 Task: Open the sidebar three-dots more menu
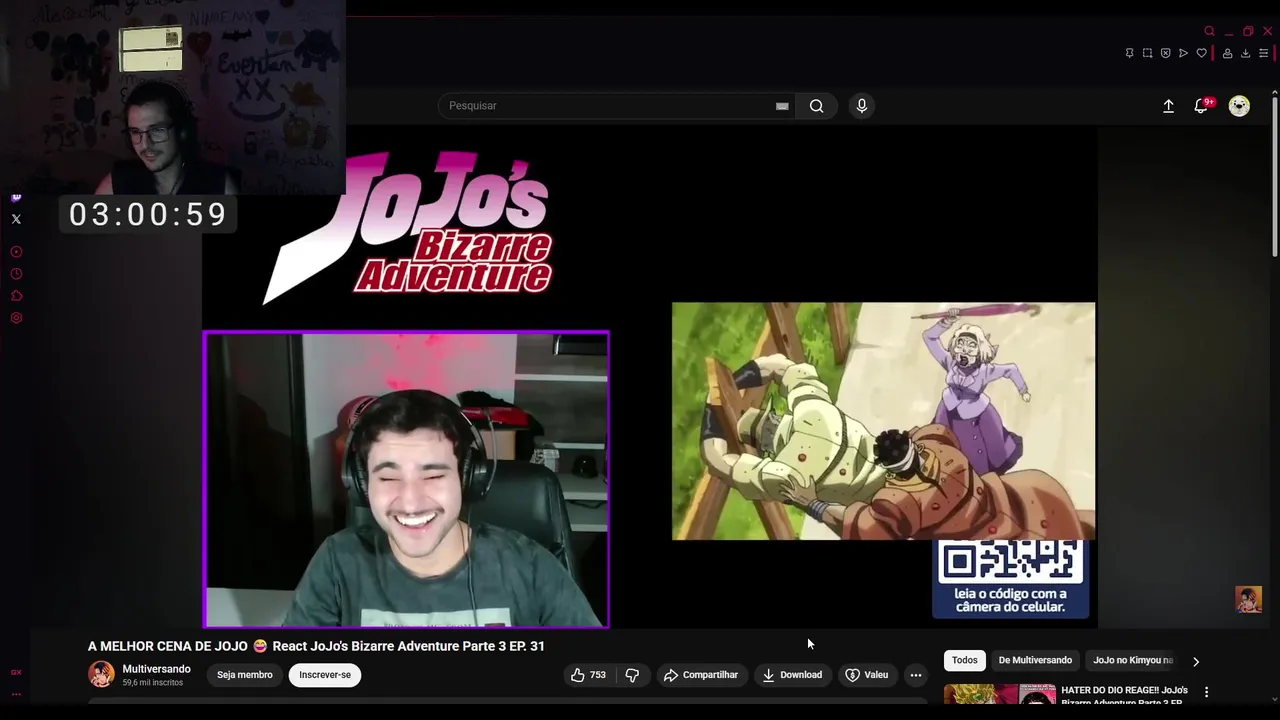click(16, 694)
